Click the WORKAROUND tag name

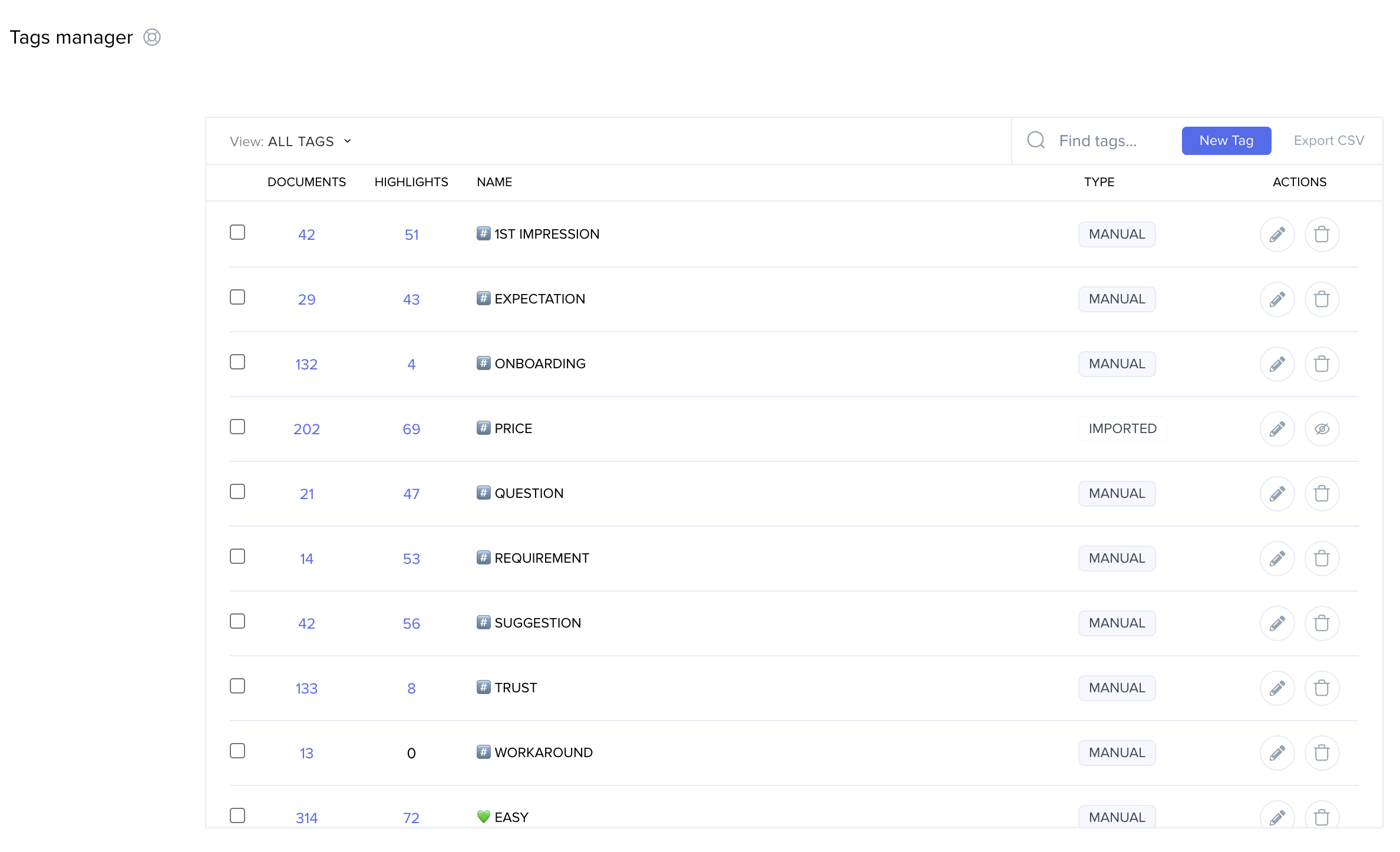click(x=543, y=752)
